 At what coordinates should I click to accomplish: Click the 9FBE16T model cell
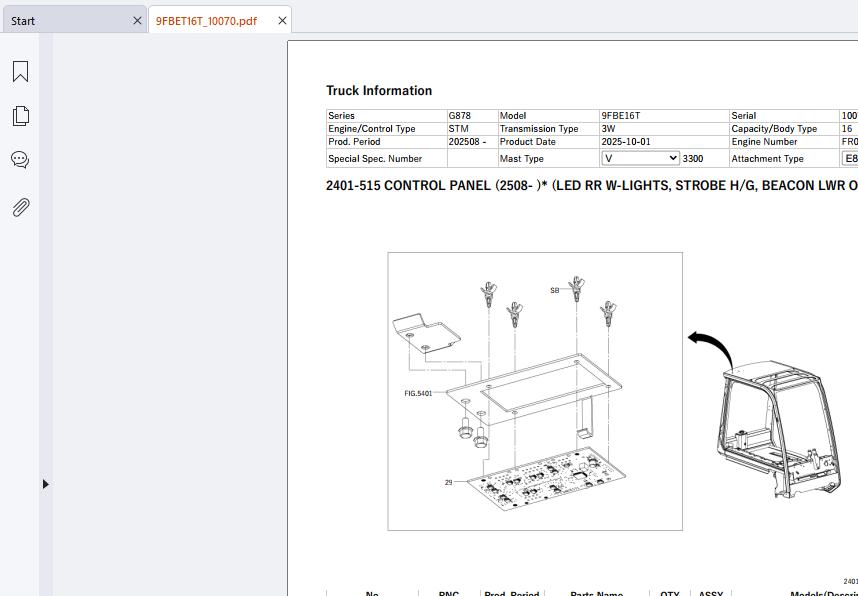click(x=664, y=115)
